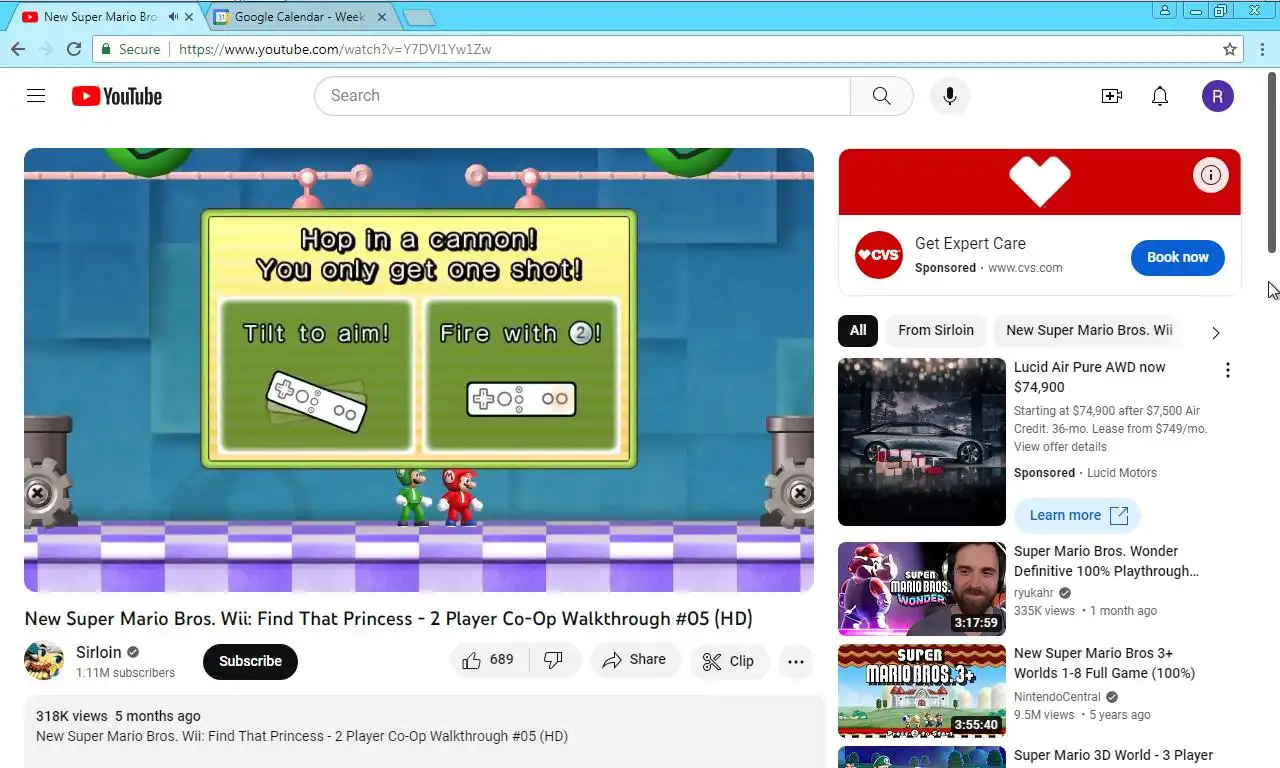Open Super Mario 3D World video title

click(1113, 755)
